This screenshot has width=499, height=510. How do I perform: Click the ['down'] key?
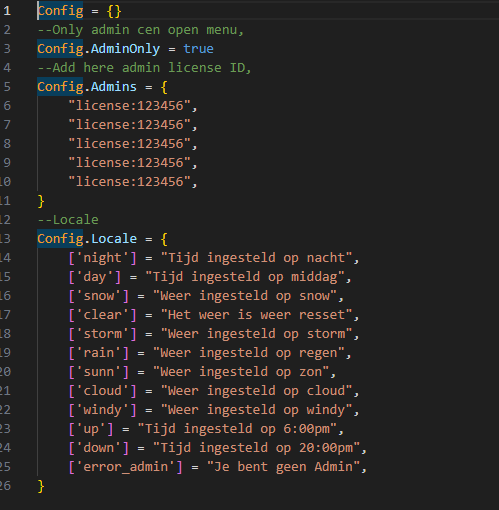click(99, 448)
